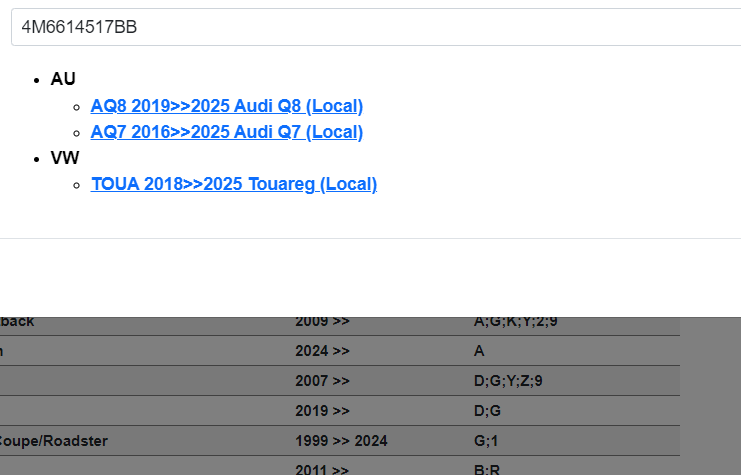Image resolution: width=741 pixels, height=475 pixels.
Task: Open the TOUA 2018>>2025 Touareg link
Action: coord(233,184)
